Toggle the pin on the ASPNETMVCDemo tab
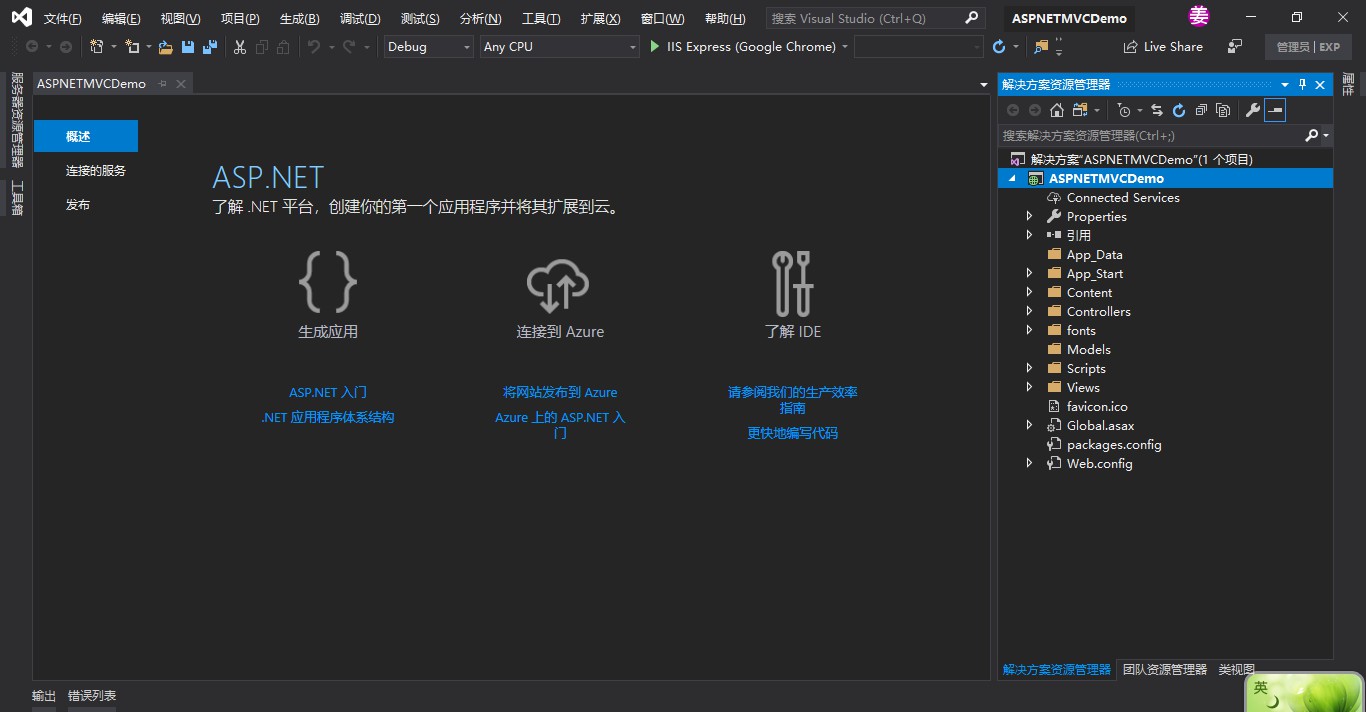Screen dimensions: 1366x712 pyautogui.click(x=163, y=84)
